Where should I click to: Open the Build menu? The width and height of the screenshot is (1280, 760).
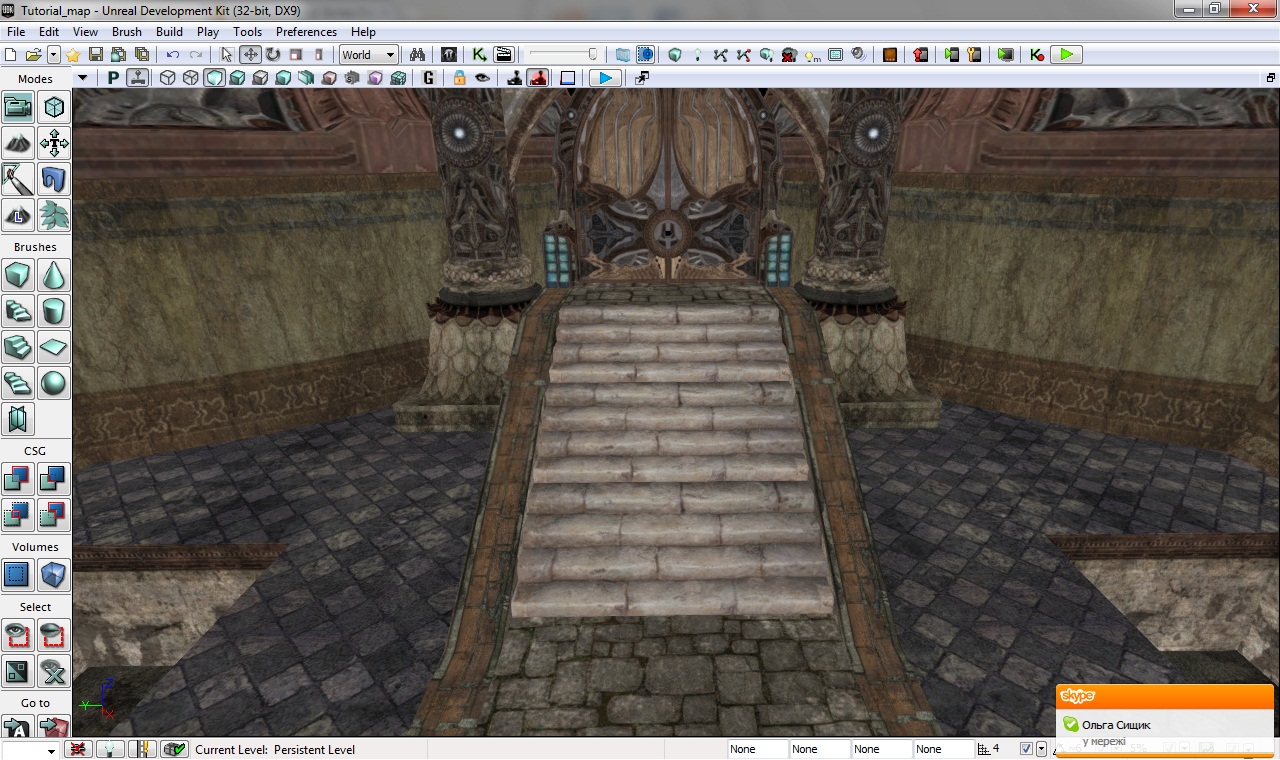coord(169,32)
